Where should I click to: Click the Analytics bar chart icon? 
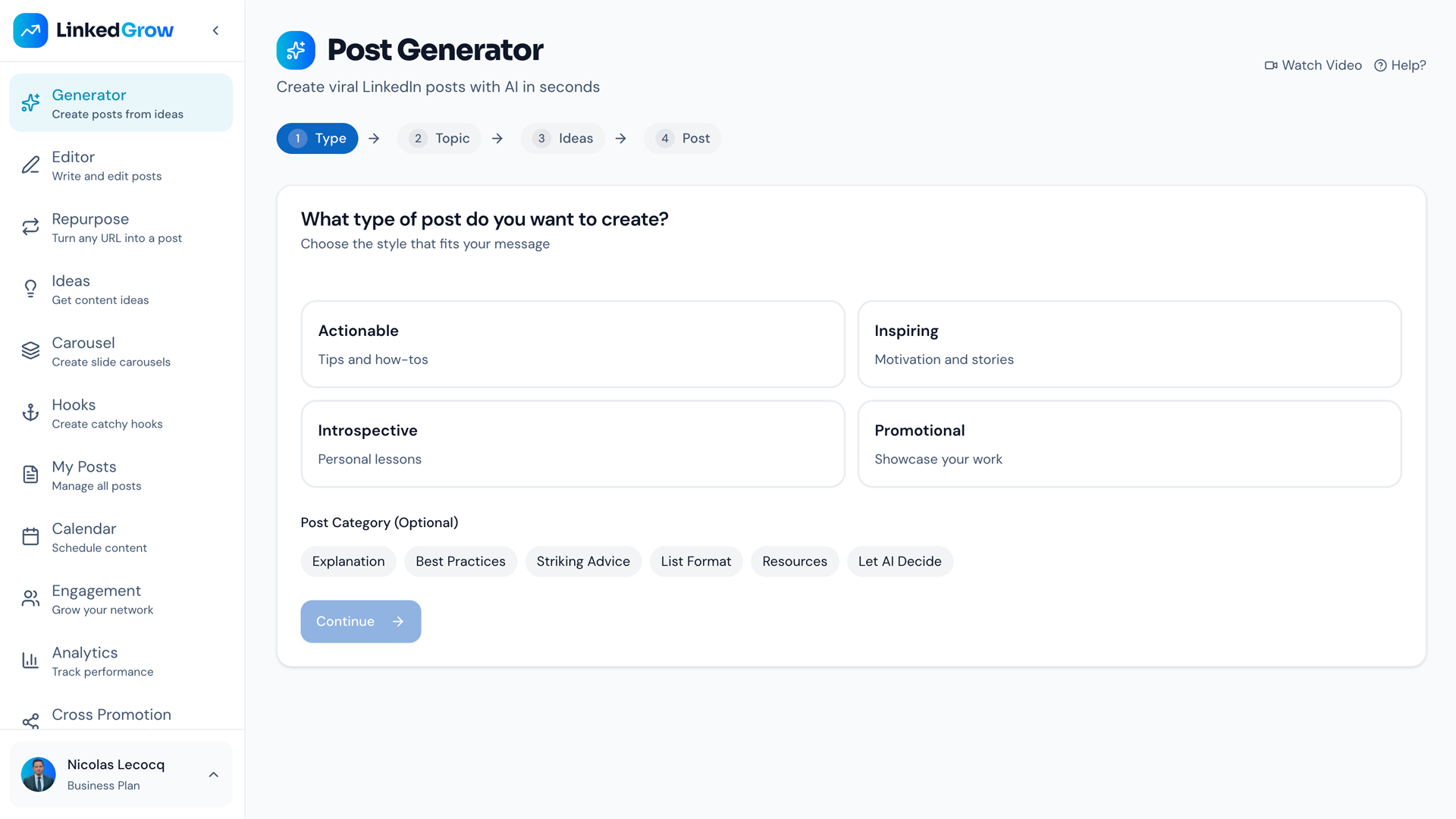(30, 661)
